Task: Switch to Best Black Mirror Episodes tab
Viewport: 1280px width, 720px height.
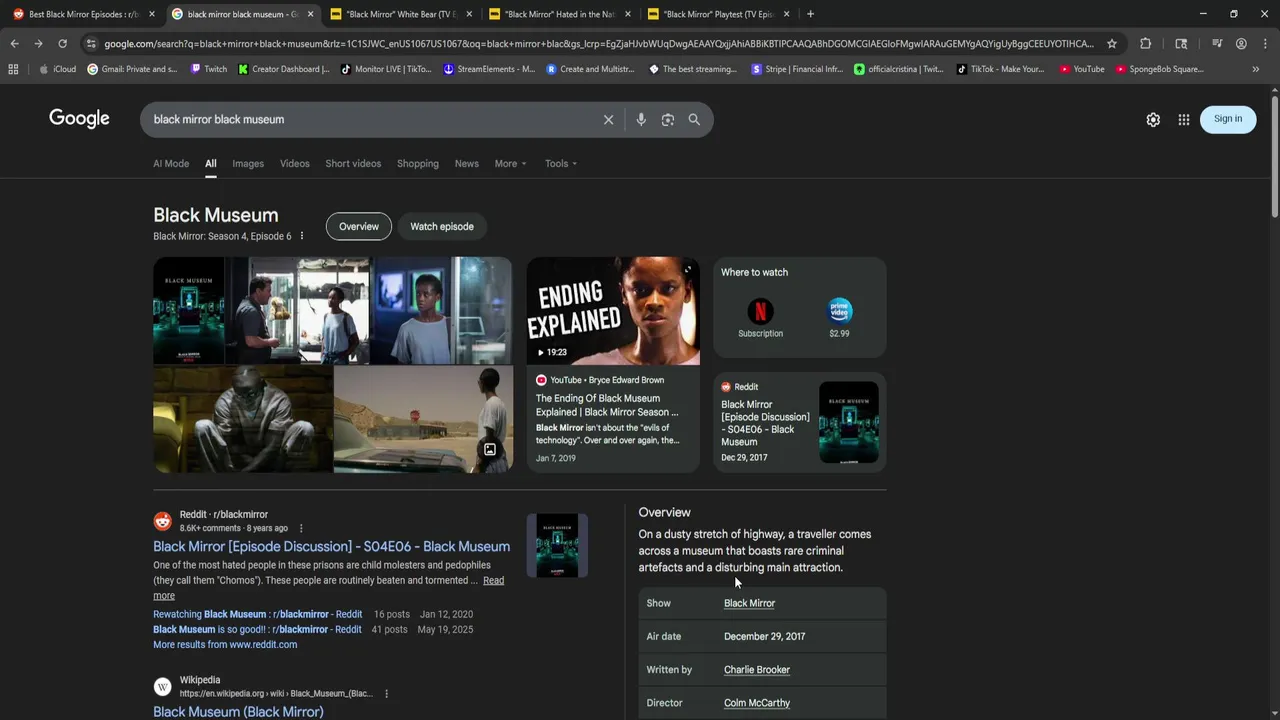Action: pyautogui.click(x=82, y=14)
